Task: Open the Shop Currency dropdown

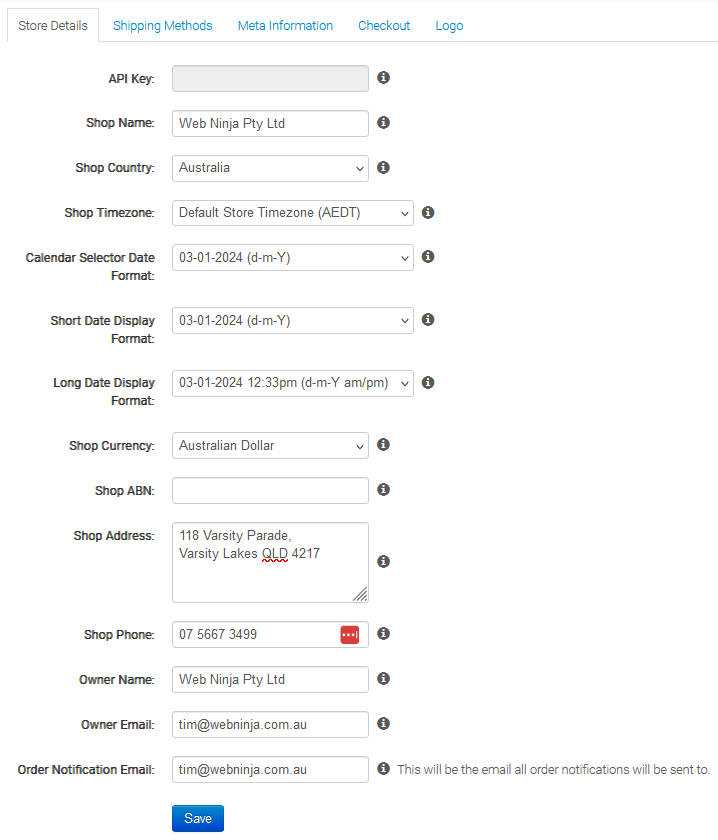Action: (x=270, y=446)
